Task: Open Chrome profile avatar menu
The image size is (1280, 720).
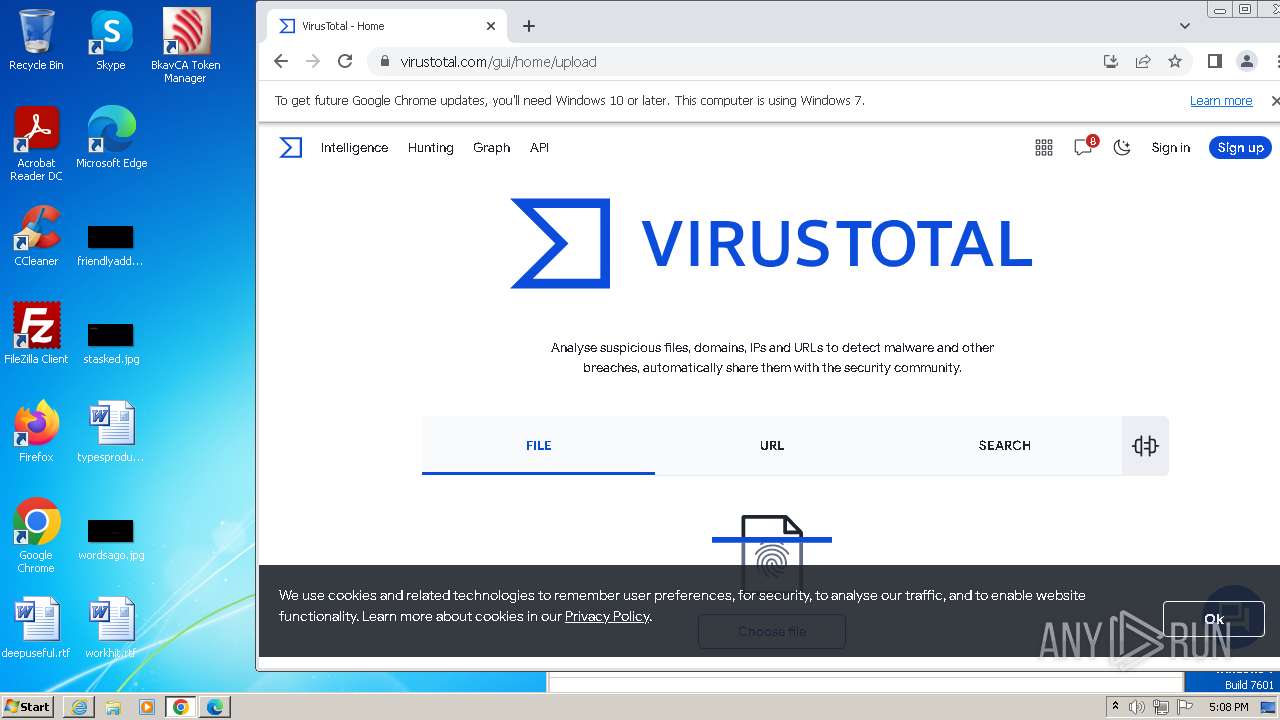Action: point(1247,61)
